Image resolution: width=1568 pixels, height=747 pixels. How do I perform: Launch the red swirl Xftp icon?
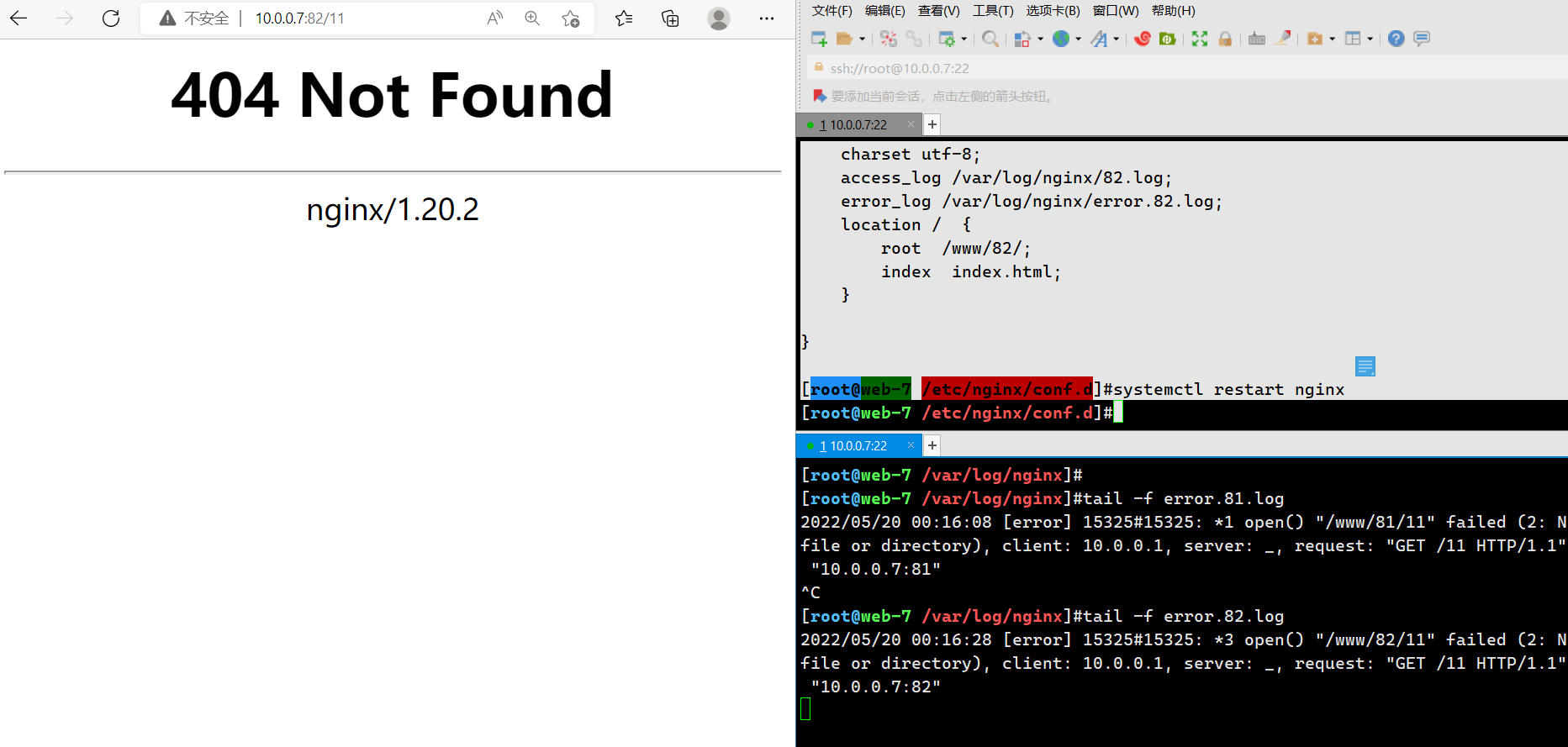click(1142, 39)
